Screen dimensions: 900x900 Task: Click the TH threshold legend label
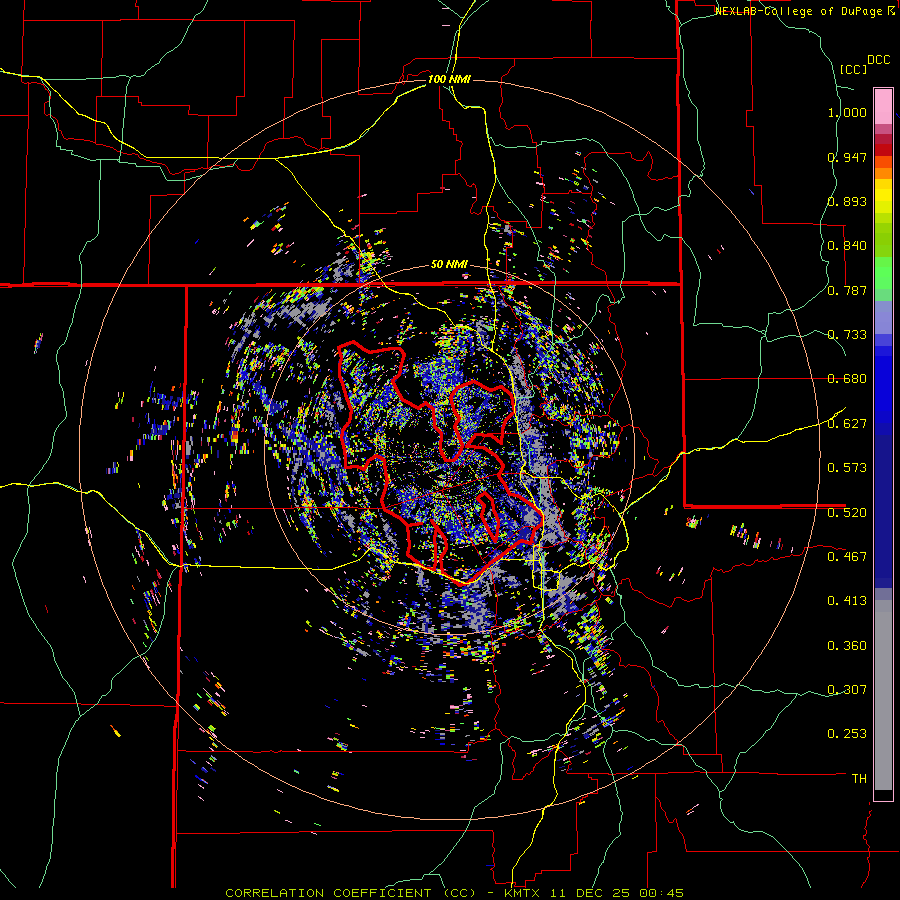(859, 779)
